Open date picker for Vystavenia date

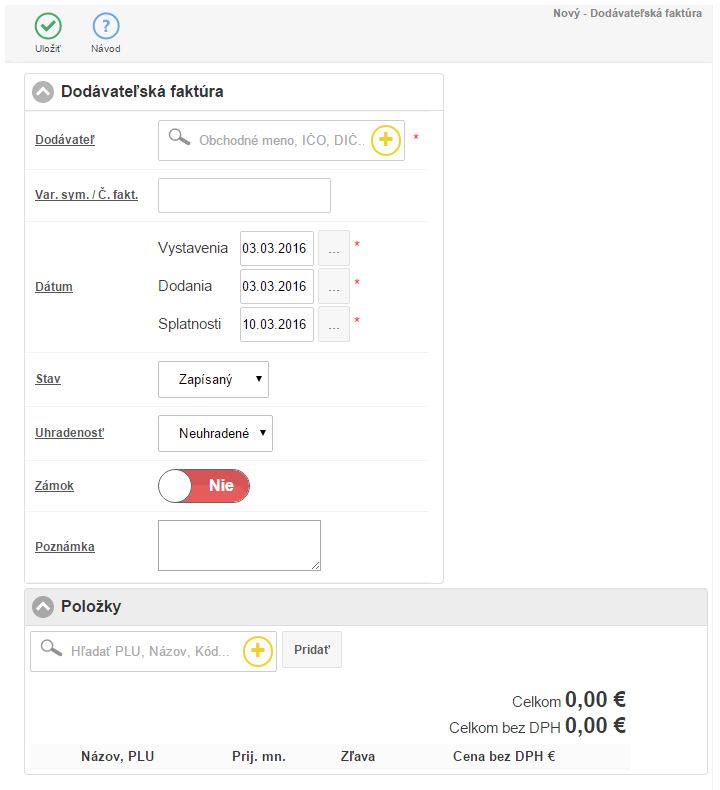tap(334, 248)
